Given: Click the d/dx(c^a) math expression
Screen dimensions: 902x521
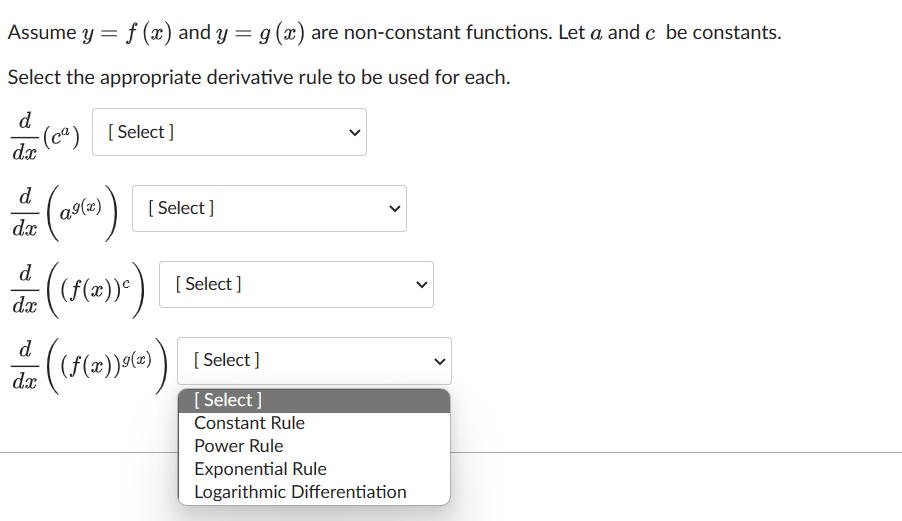Looking at the screenshot, I should (45, 137).
